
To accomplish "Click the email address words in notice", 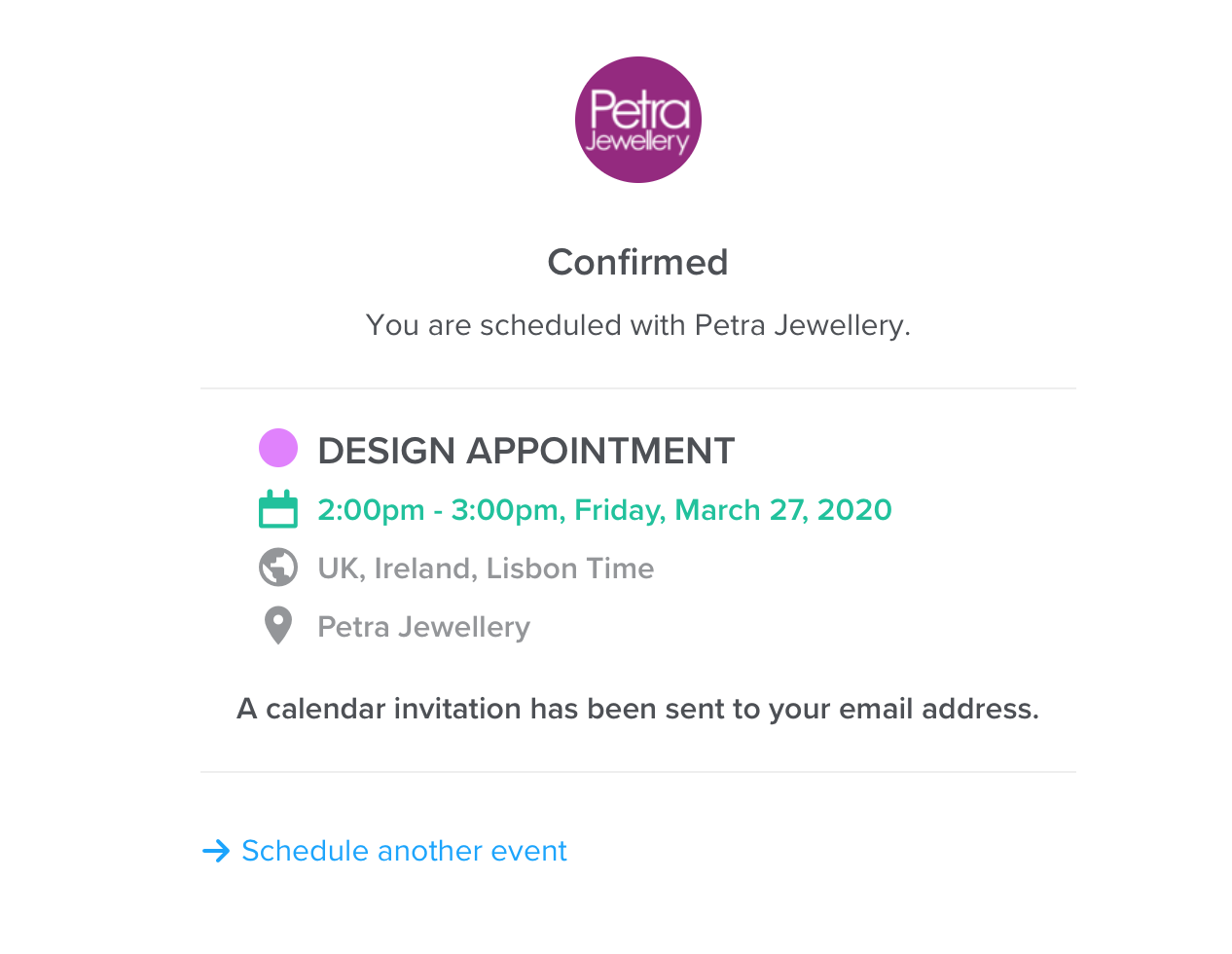I will point(938,709).
